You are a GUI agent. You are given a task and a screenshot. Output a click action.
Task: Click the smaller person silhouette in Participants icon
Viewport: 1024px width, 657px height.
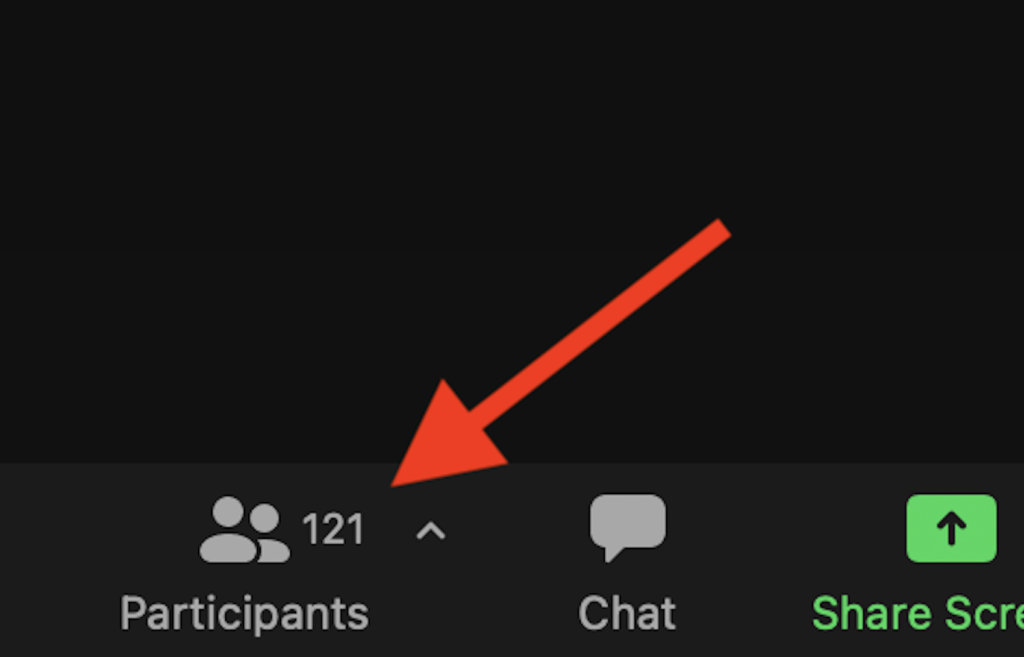pos(270,532)
